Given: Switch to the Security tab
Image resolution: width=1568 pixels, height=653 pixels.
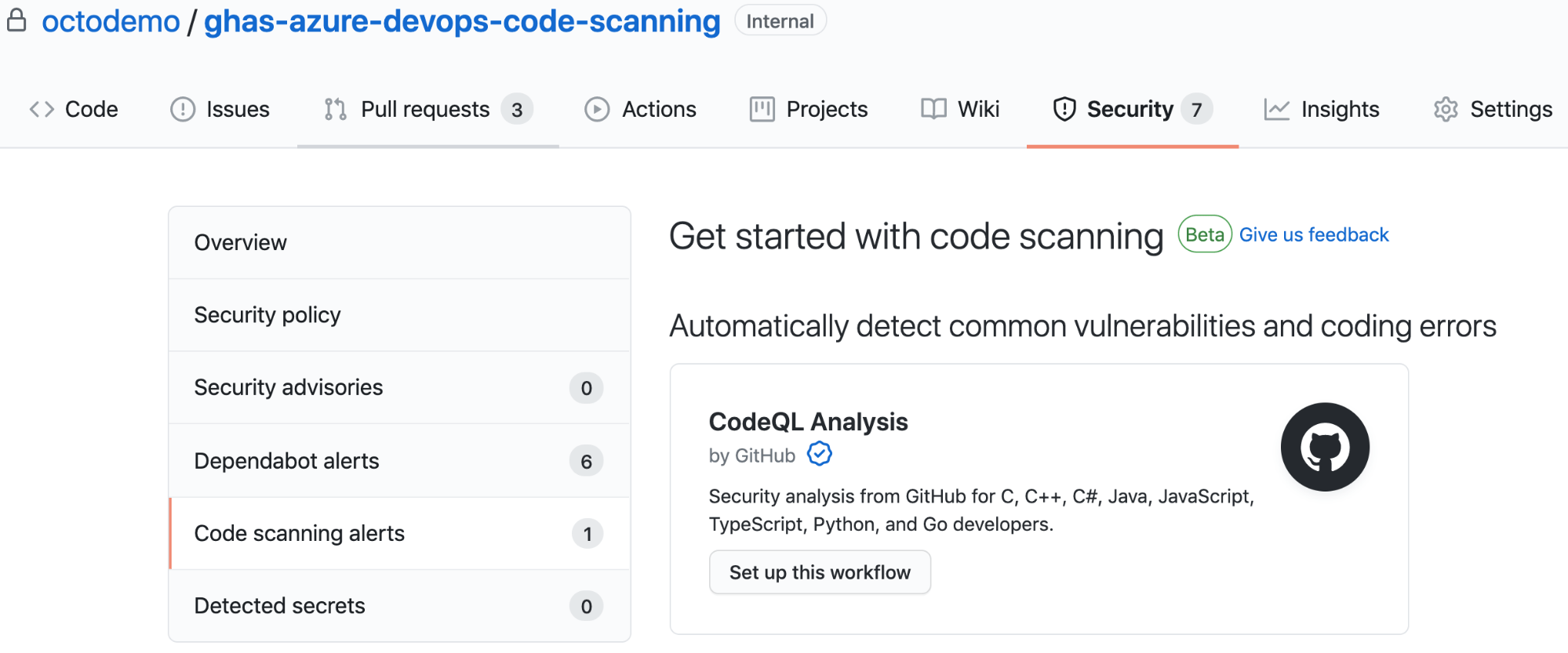Looking at the screenshot, I should [1130, 109].
